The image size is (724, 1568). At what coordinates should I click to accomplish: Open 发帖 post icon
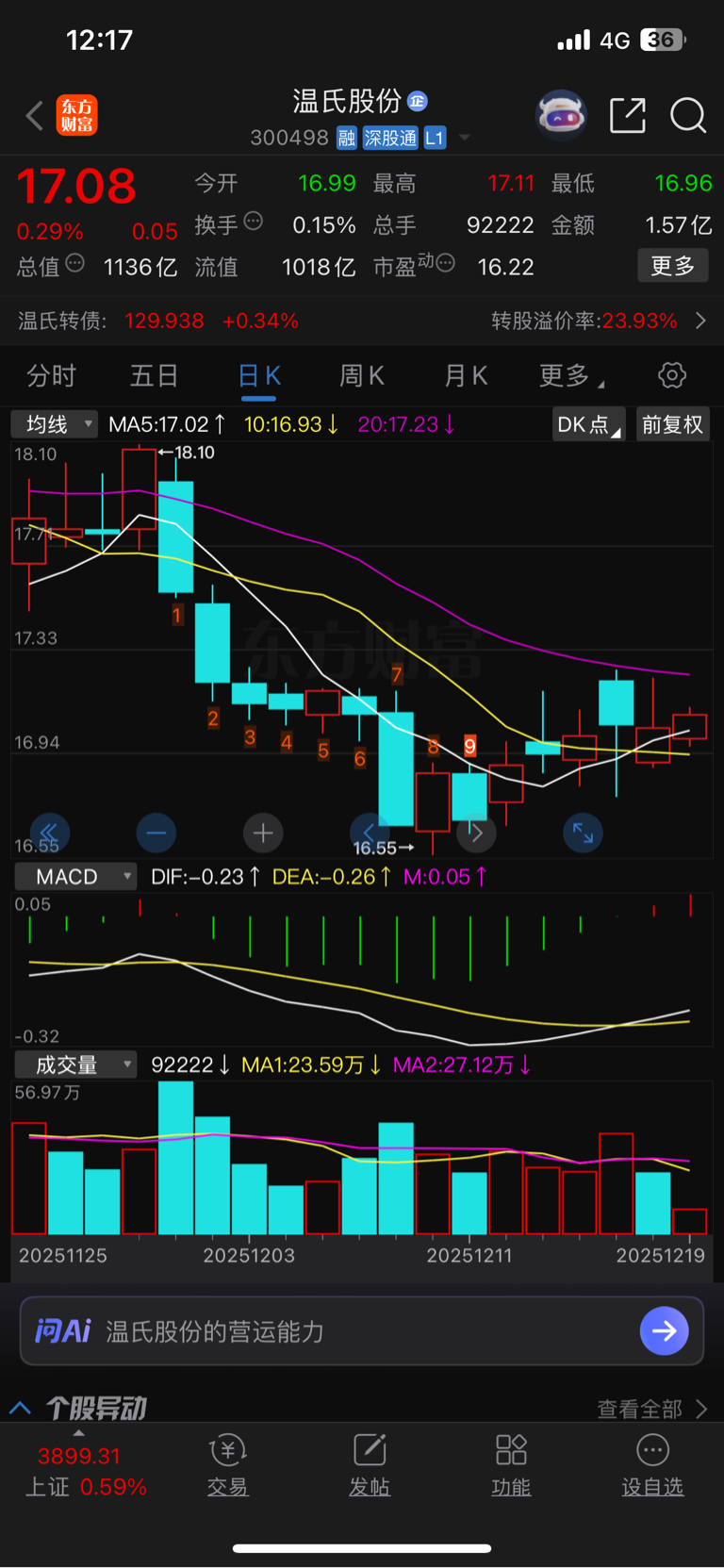[x=370, y=1464]
